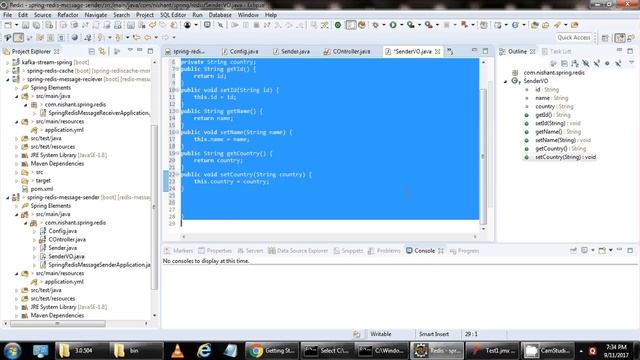Show the hidden editor tabs list
Screen dimensions: 640x360
(450, 51)
